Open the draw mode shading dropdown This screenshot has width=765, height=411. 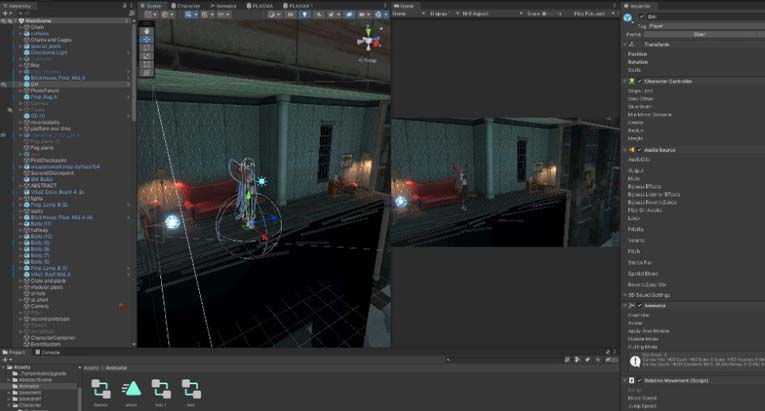[x=274, y=15]
